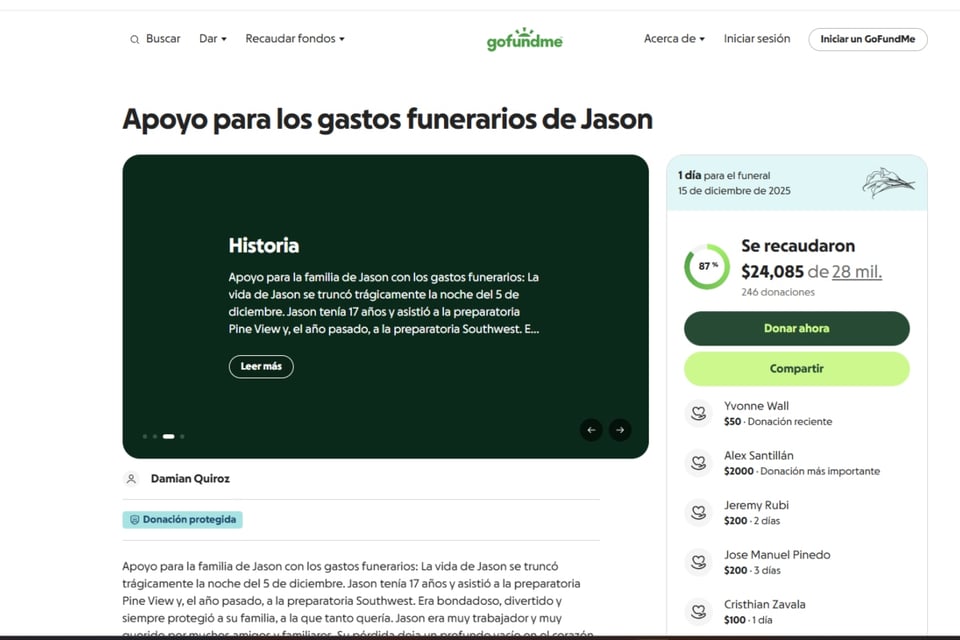Image resolution: width=960 pixels, height=640 pixels.
Task: Select donor name Alex Santillán
Action: click(x=759, y=456)
